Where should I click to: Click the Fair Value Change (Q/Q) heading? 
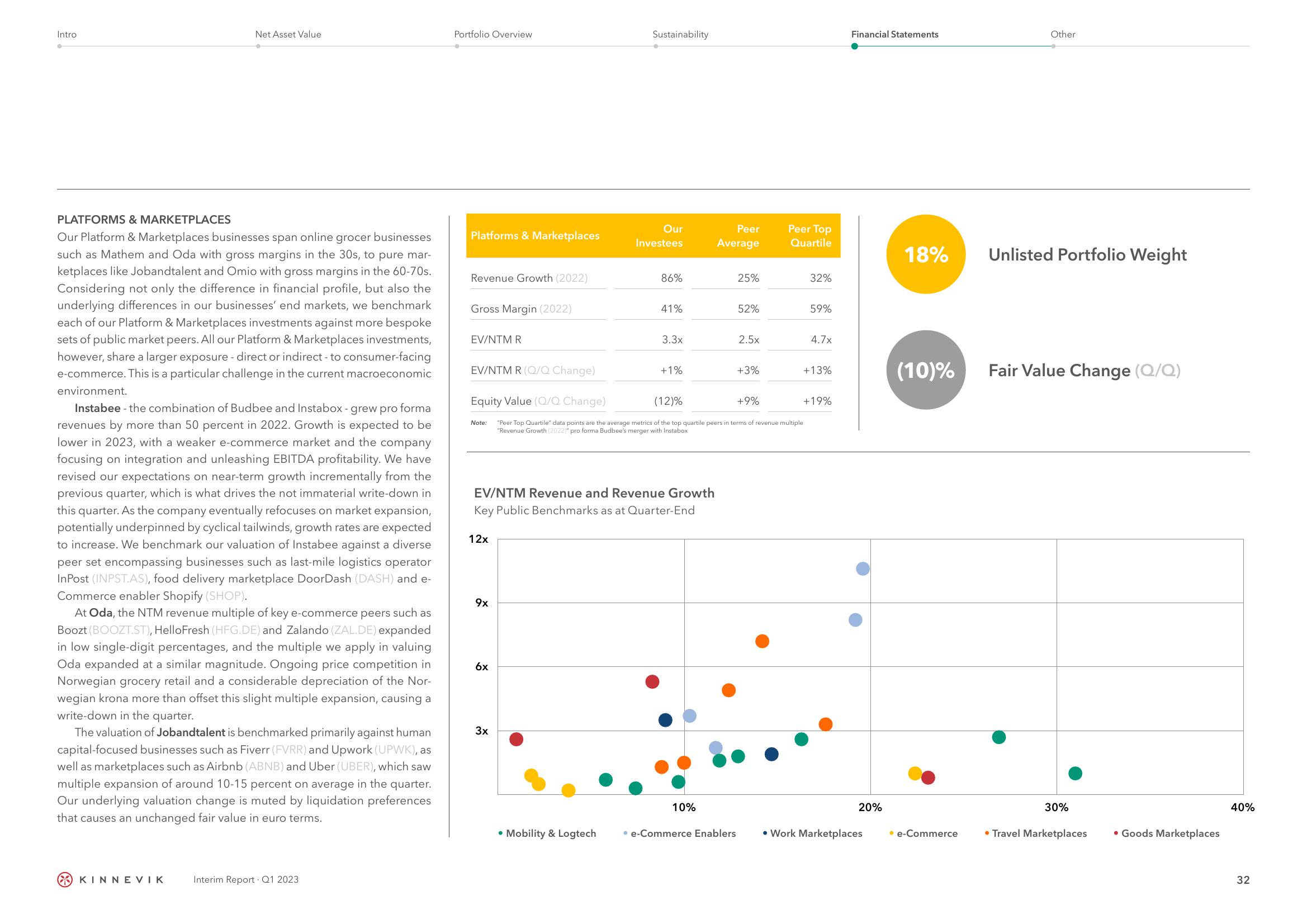tap(1085, 371)
